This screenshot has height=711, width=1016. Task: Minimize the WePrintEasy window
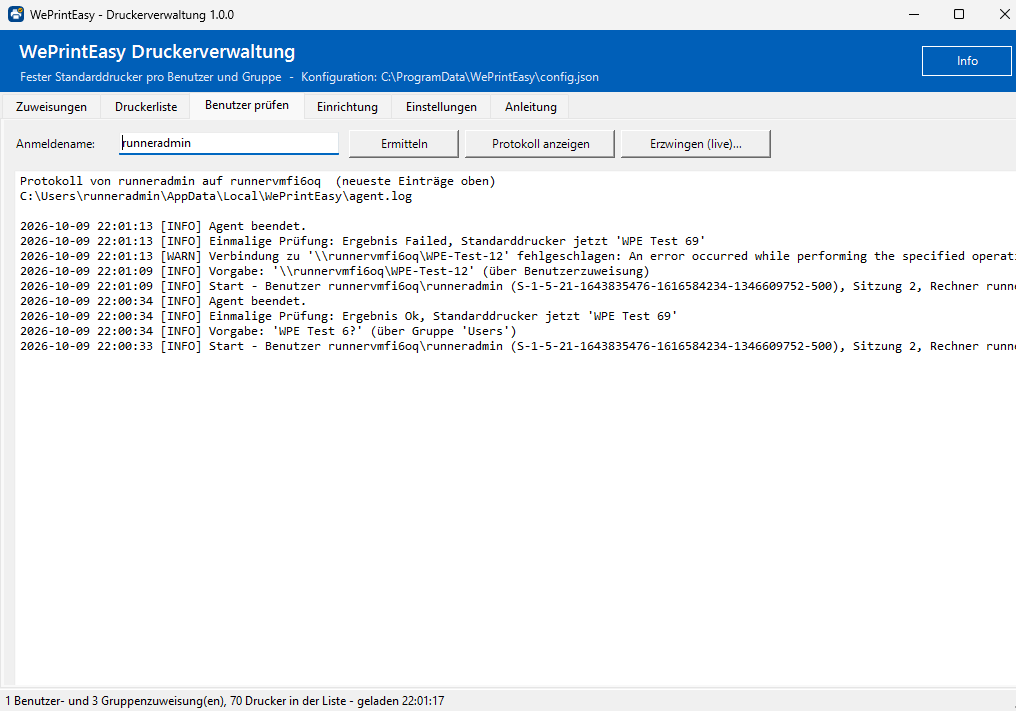click(x=914, y=14)
